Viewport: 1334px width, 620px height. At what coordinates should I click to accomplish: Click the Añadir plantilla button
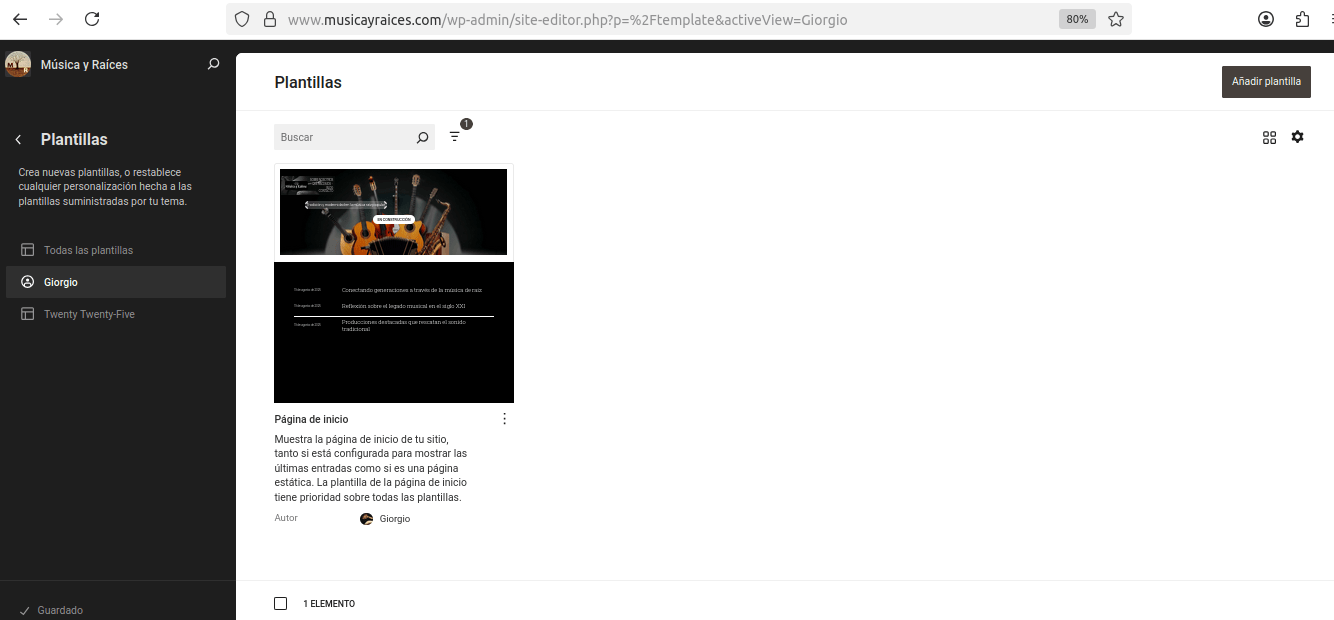click(1266, 82)
